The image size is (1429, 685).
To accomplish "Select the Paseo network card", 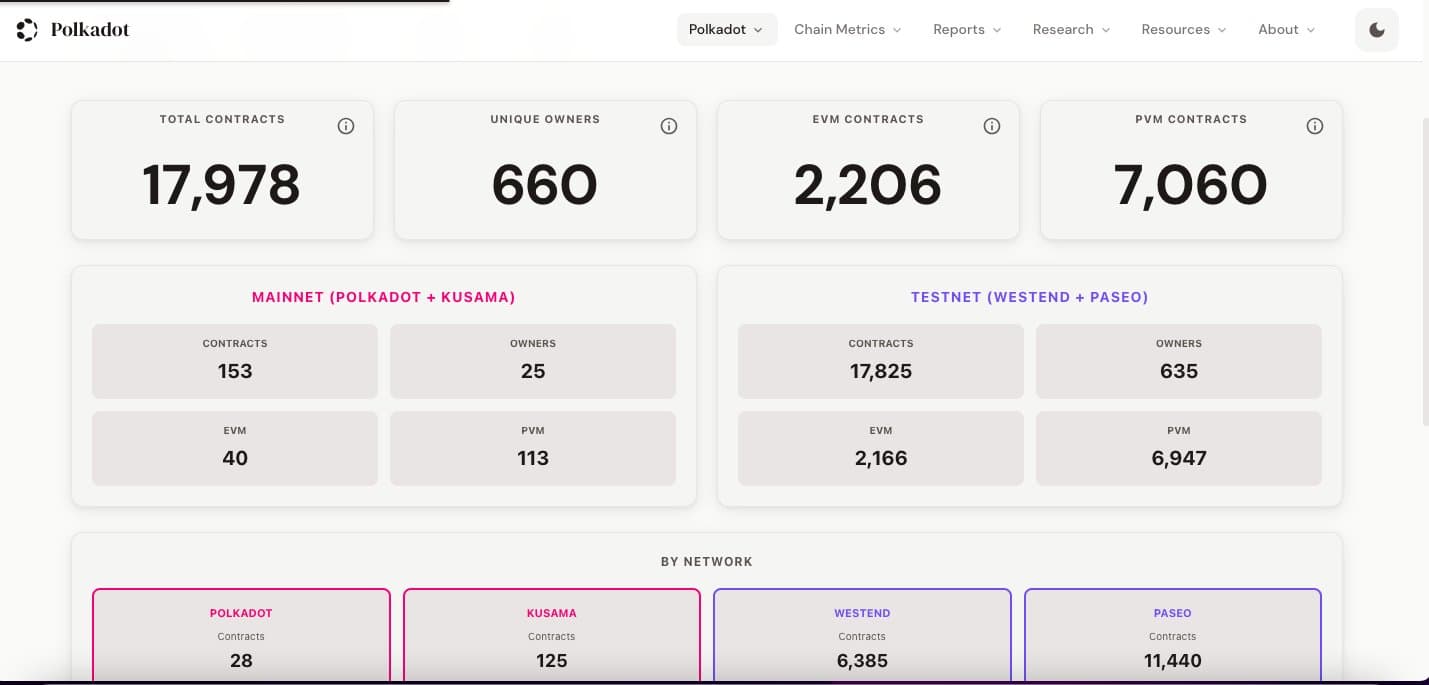I will [x=1172, y=636].
